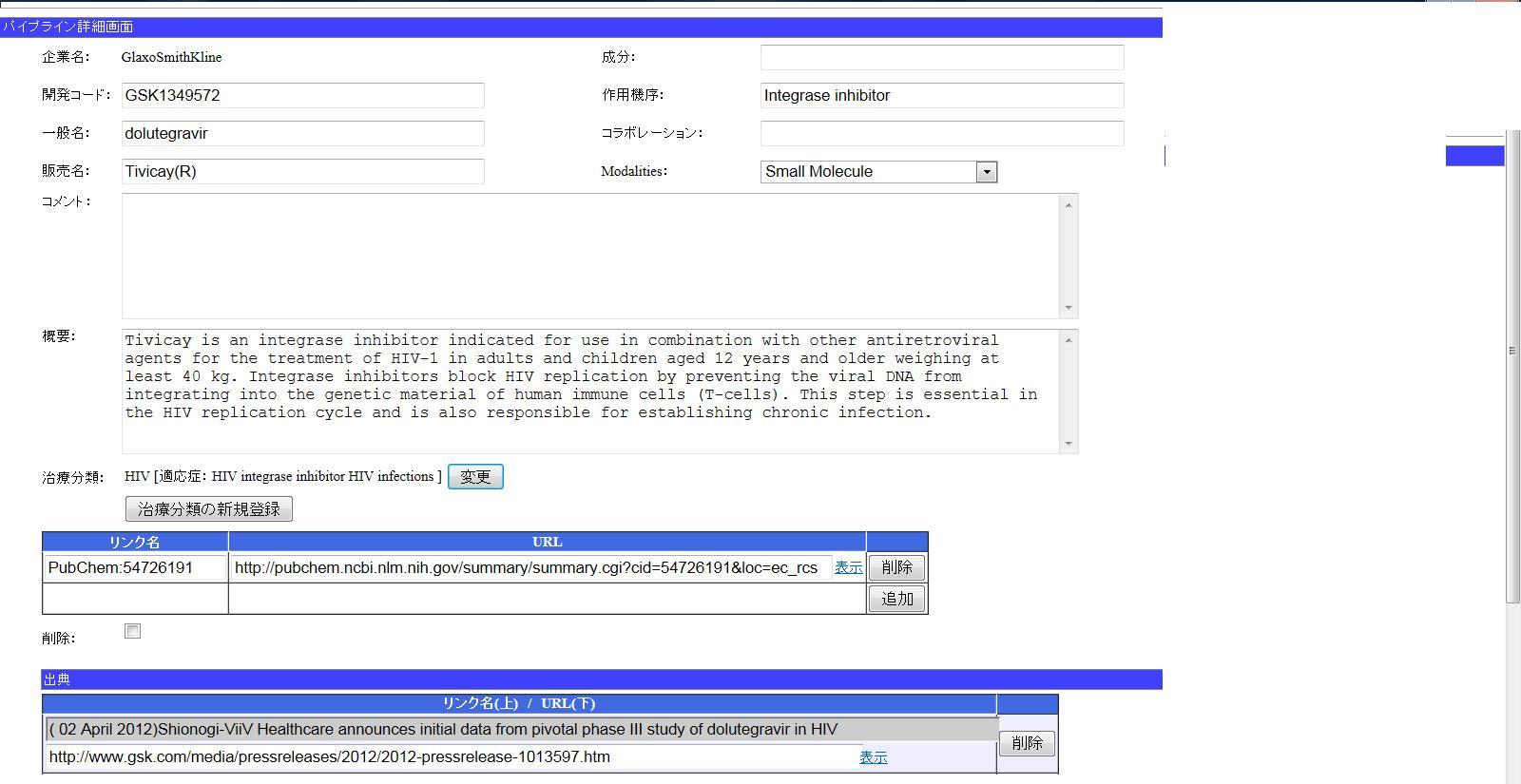Open the 表示 link for gsk.com URL
The height and width of the screenshot is (784, 1521).
pos(874,757)
